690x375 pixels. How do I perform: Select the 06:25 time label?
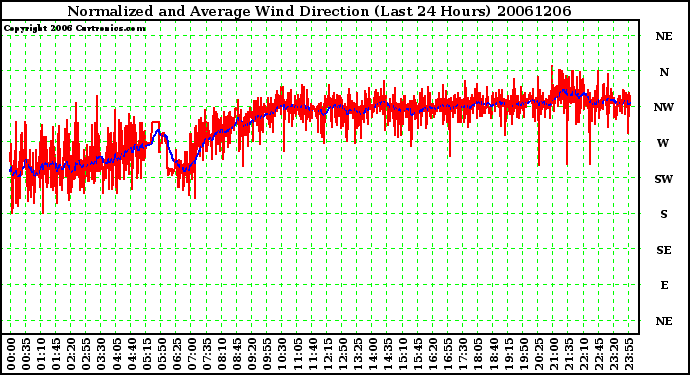click(176, 354)
